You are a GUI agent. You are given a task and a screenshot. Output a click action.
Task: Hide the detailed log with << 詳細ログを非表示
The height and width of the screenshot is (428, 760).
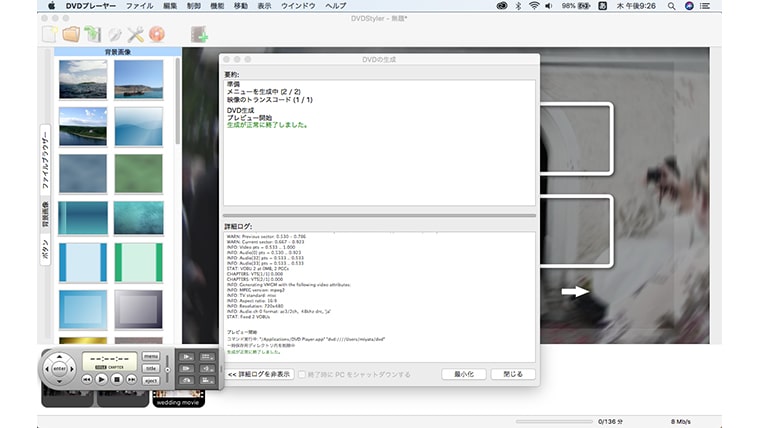pos(259,374)
